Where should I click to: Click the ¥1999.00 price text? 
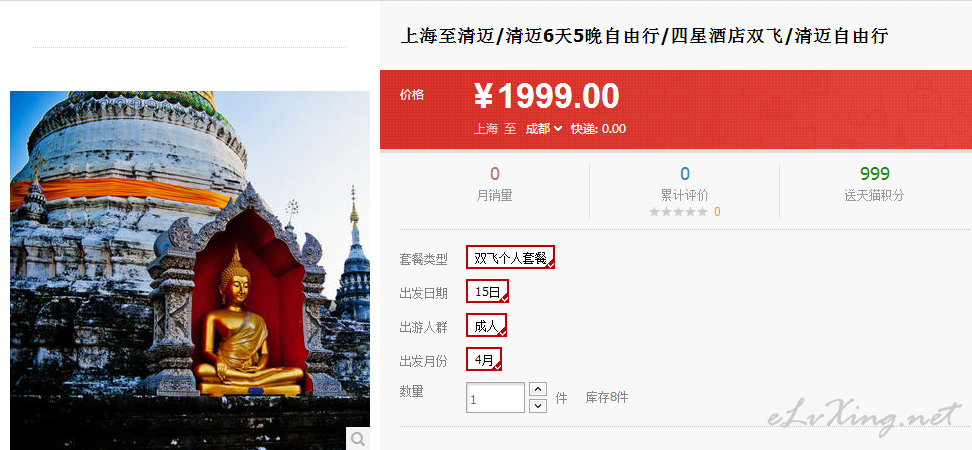[547, 96]
